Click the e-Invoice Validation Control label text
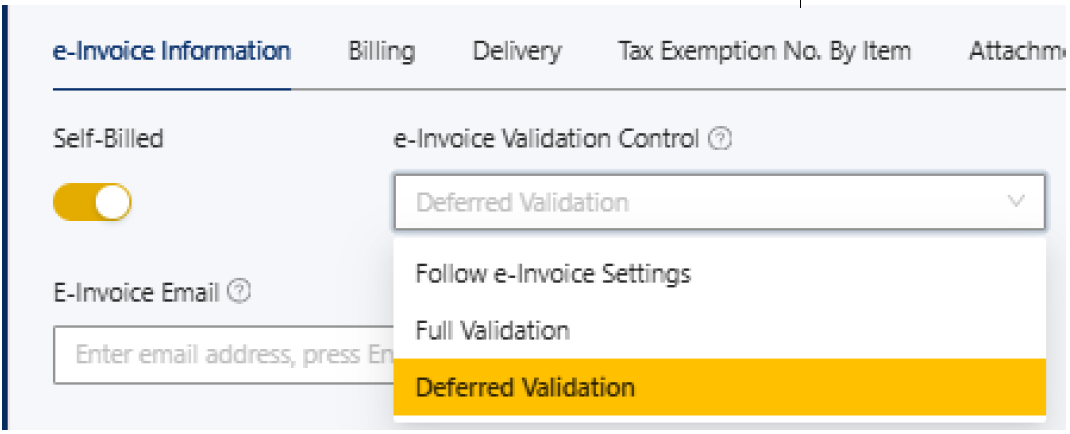Screen dimensions: 1070x434 pyautogui.click(x=546, y=139)
